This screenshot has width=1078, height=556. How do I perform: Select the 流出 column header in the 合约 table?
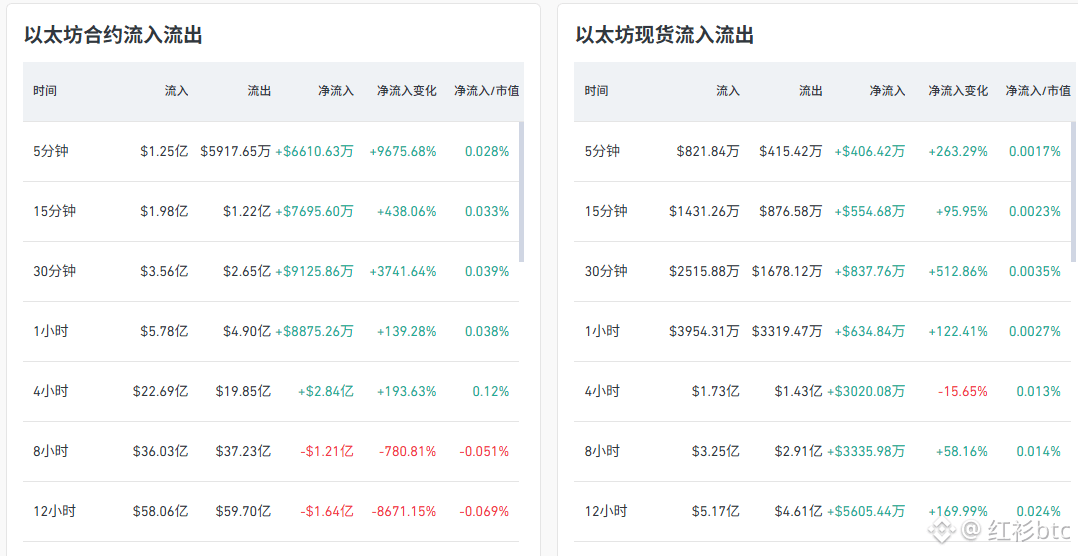tap(259, 91)
